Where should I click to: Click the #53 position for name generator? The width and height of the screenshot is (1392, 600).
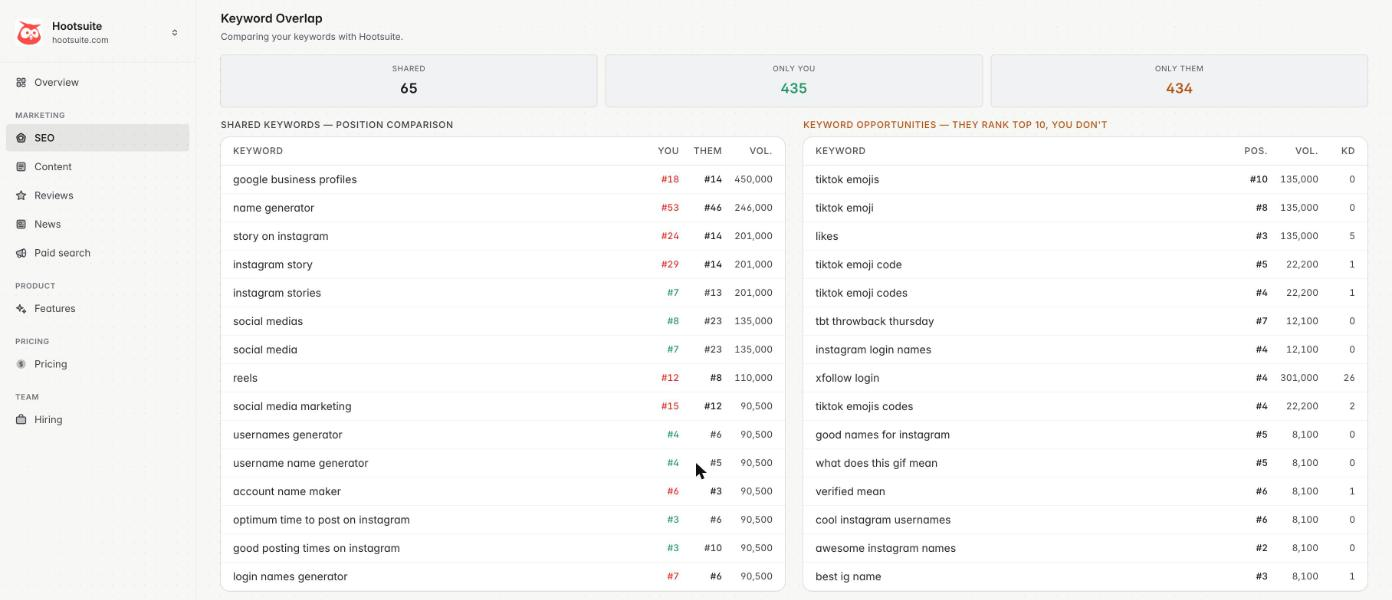point(670,208)
